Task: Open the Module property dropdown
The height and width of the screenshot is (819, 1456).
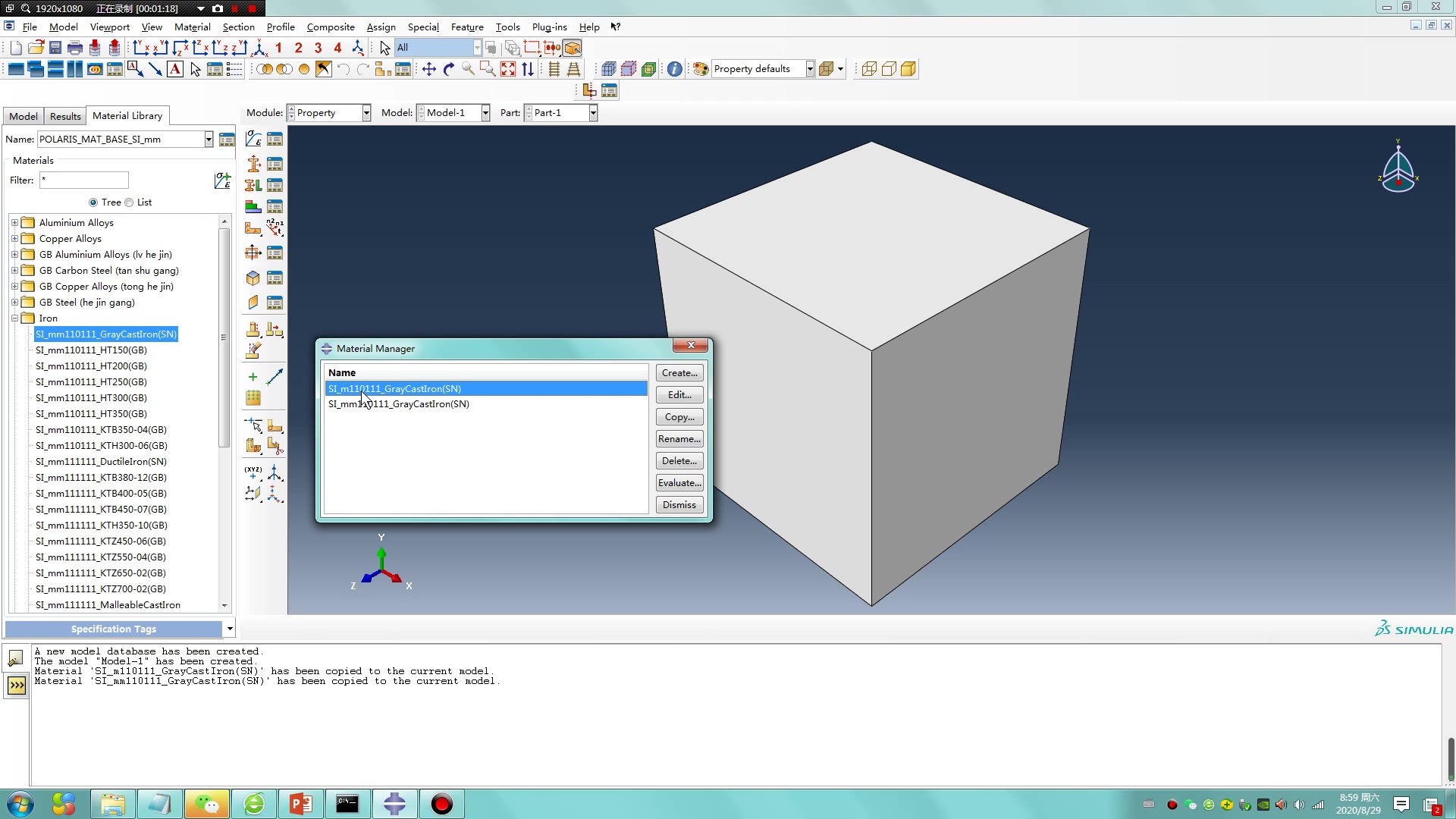Action: [x=365, y=112]
